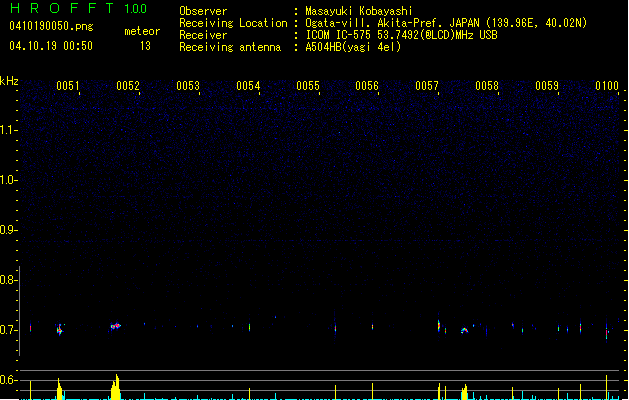The height and width of the screenshot is (400, 629).
Task: Click the 1.0 kHz axis label
Action: (x=7, y=180)
